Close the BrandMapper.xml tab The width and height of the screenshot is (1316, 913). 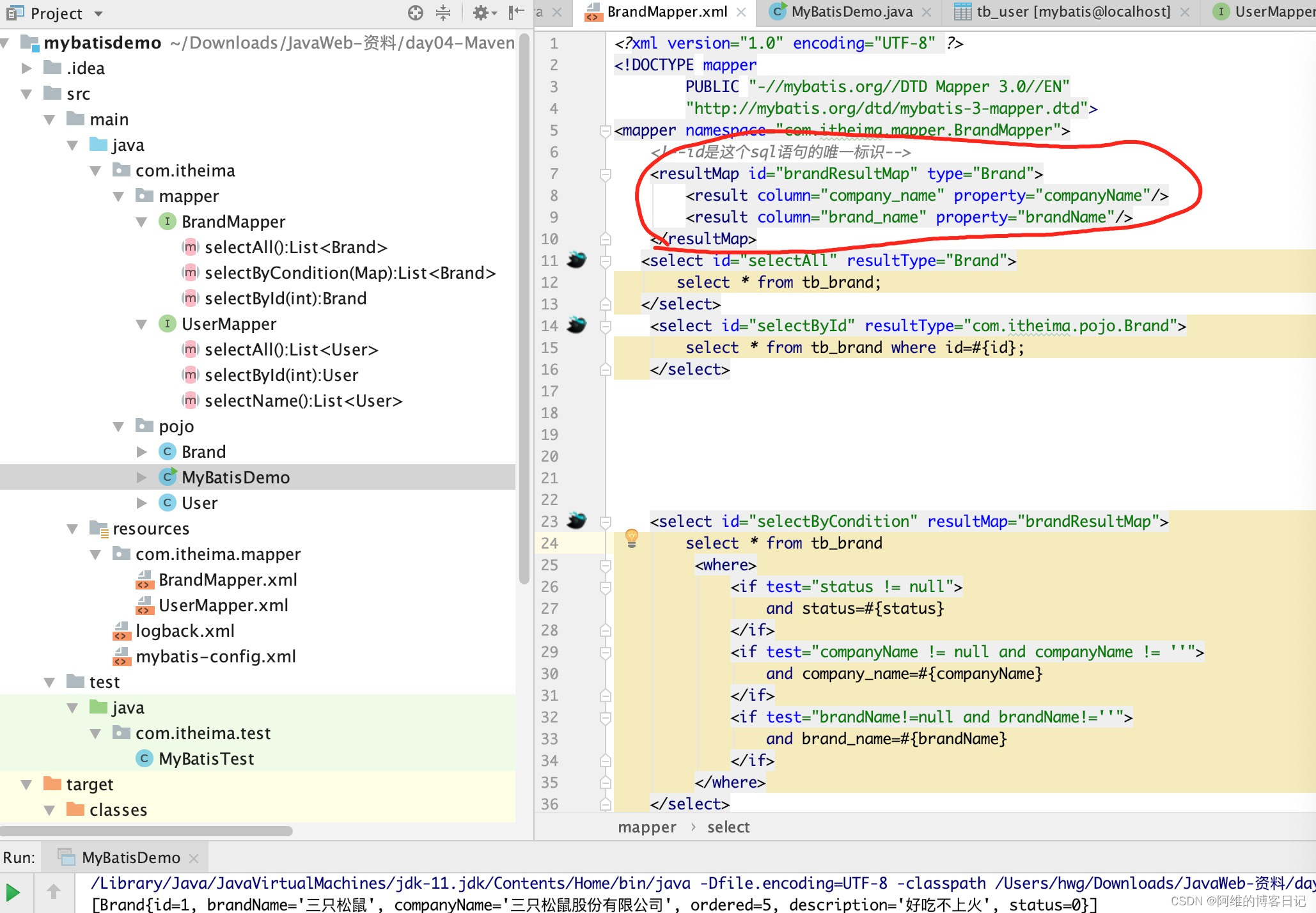click(x=741, y=12)
